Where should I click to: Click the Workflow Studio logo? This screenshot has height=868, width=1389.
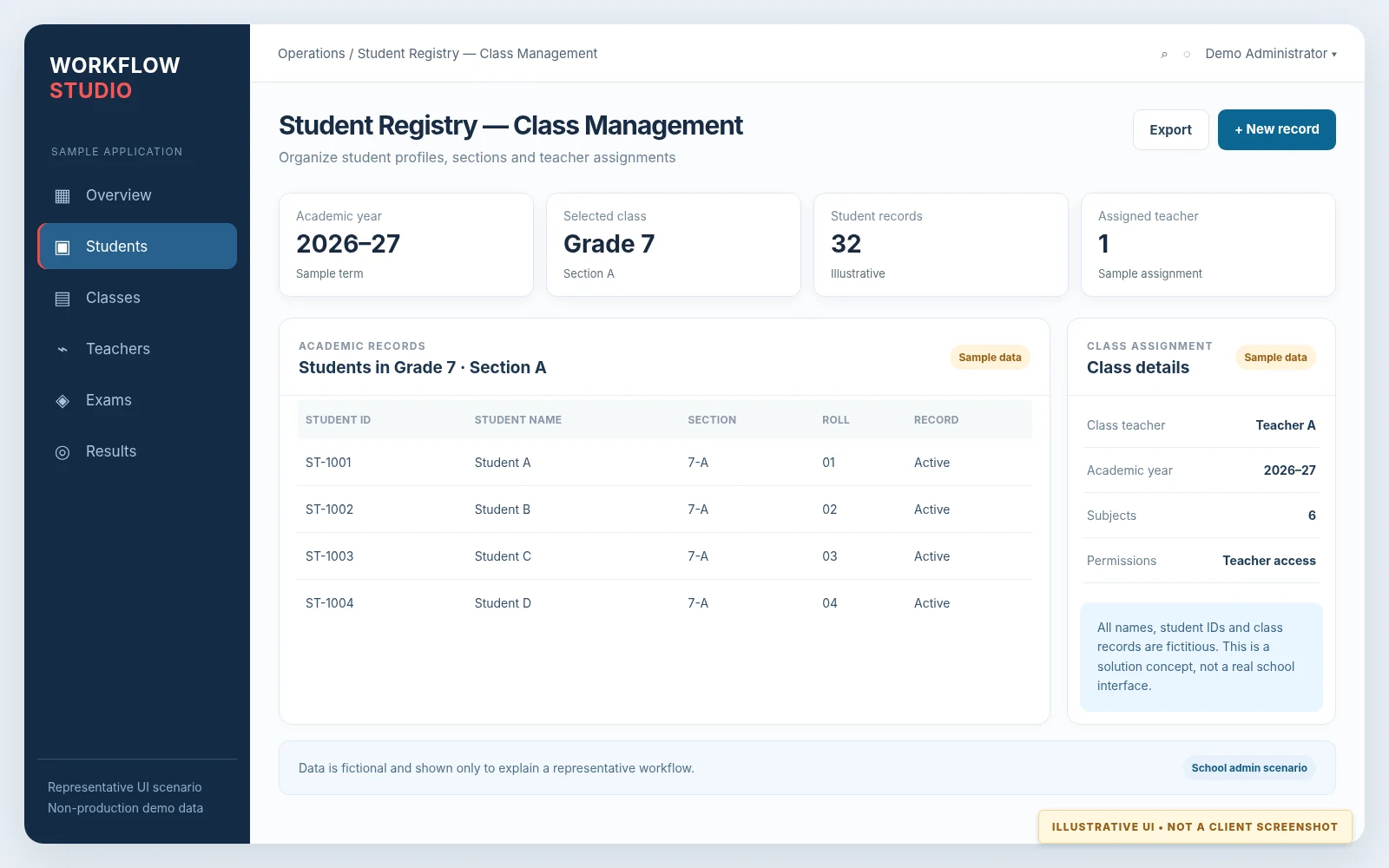click(x=115, y=78)
